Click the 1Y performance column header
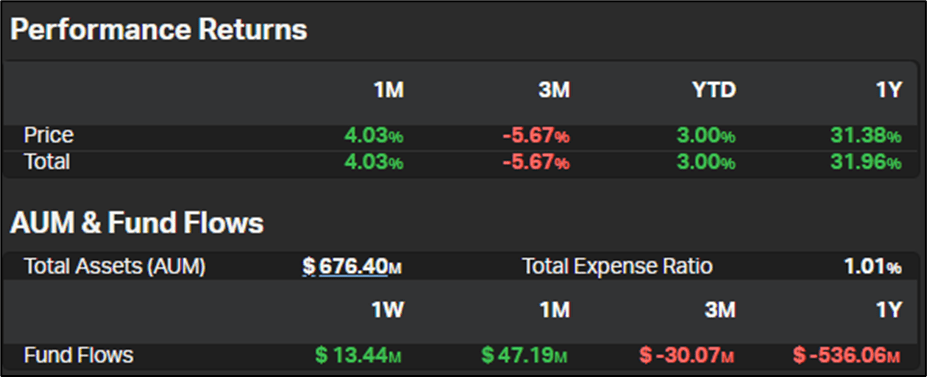927x377 pixels. tap(889, 90)
